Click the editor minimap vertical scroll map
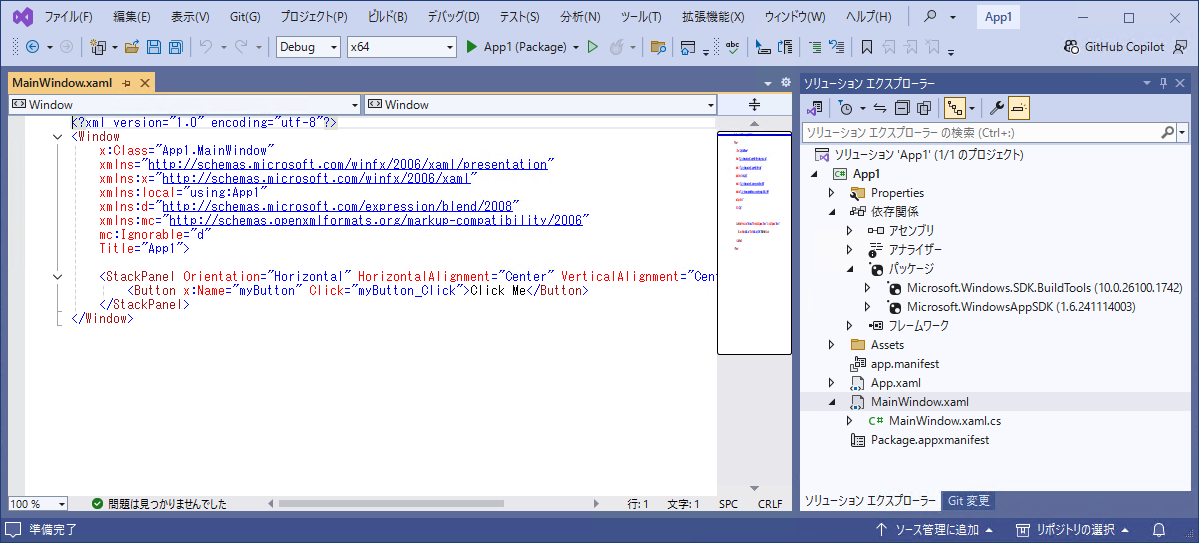Image resolution: width=1199 pixels, height=543 pixels. 754,243
